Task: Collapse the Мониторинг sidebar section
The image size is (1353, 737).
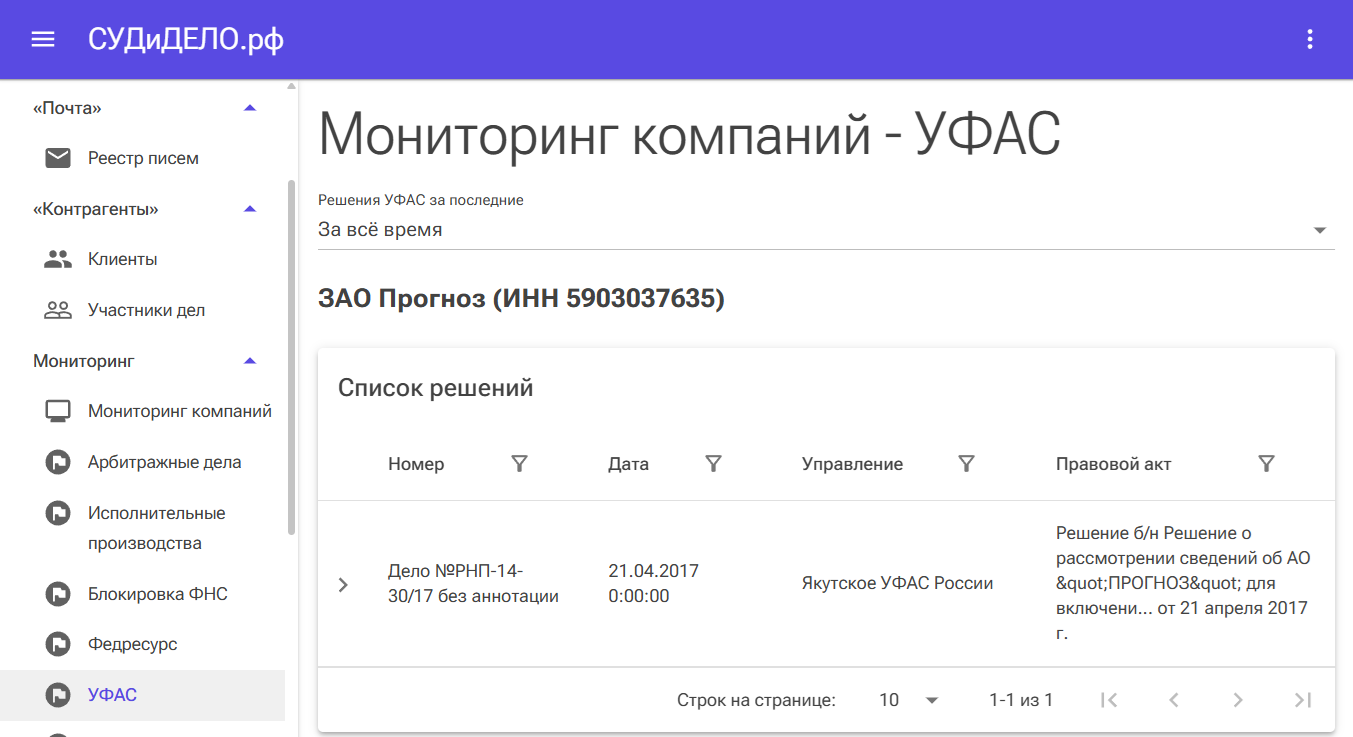Action: click(x=250, y=361)
